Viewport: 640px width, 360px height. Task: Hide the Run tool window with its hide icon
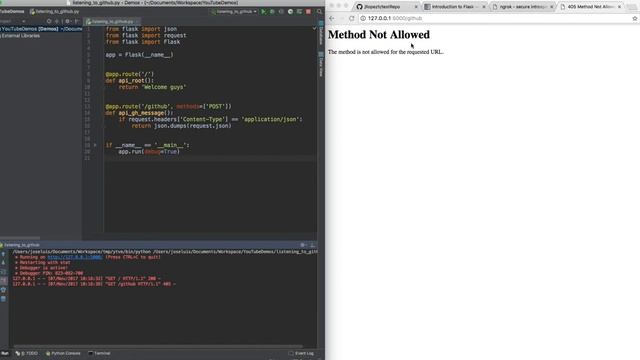[313, 245]
